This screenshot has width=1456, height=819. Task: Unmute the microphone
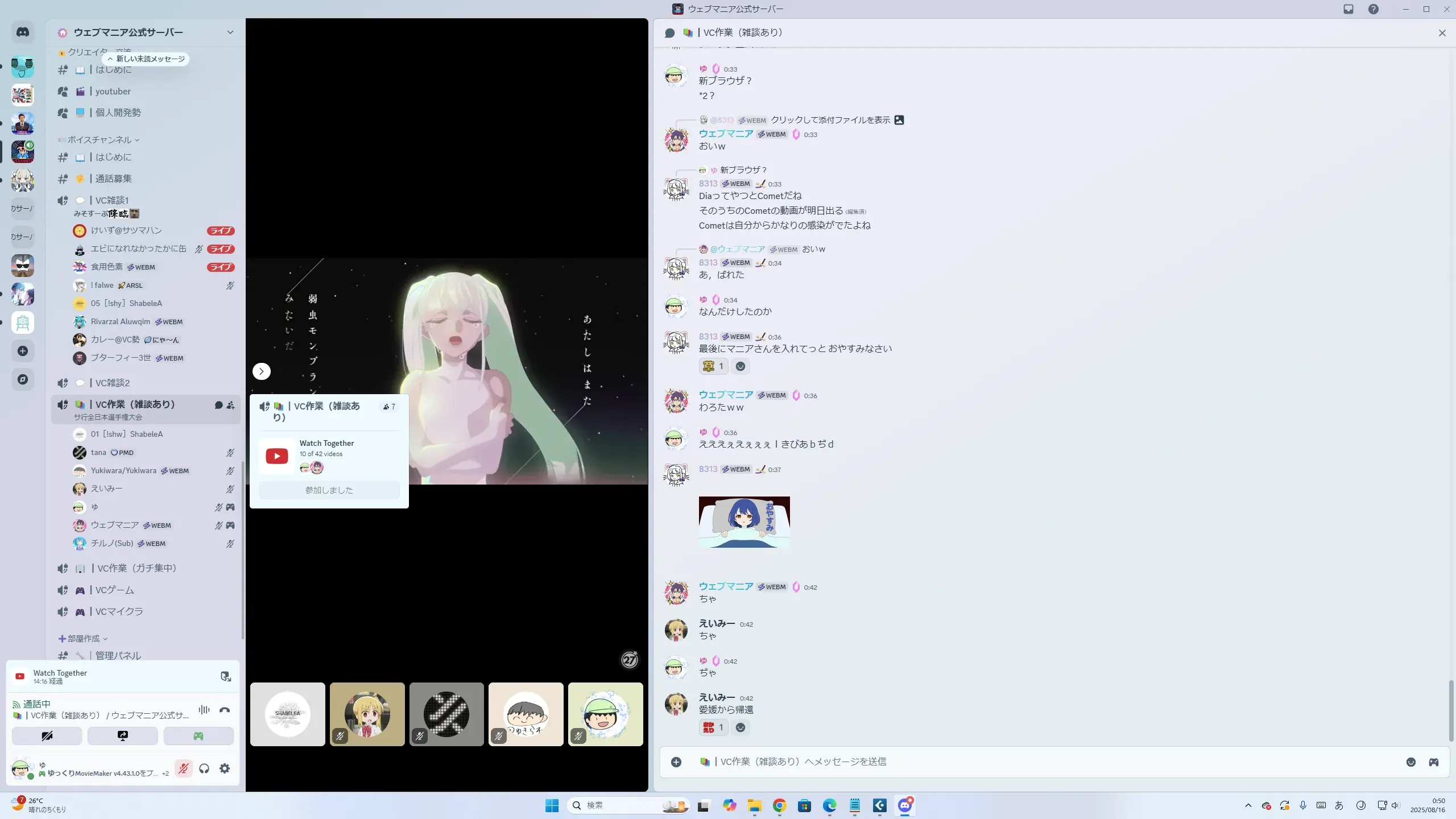pyautogui.click(x=183, y=768)
